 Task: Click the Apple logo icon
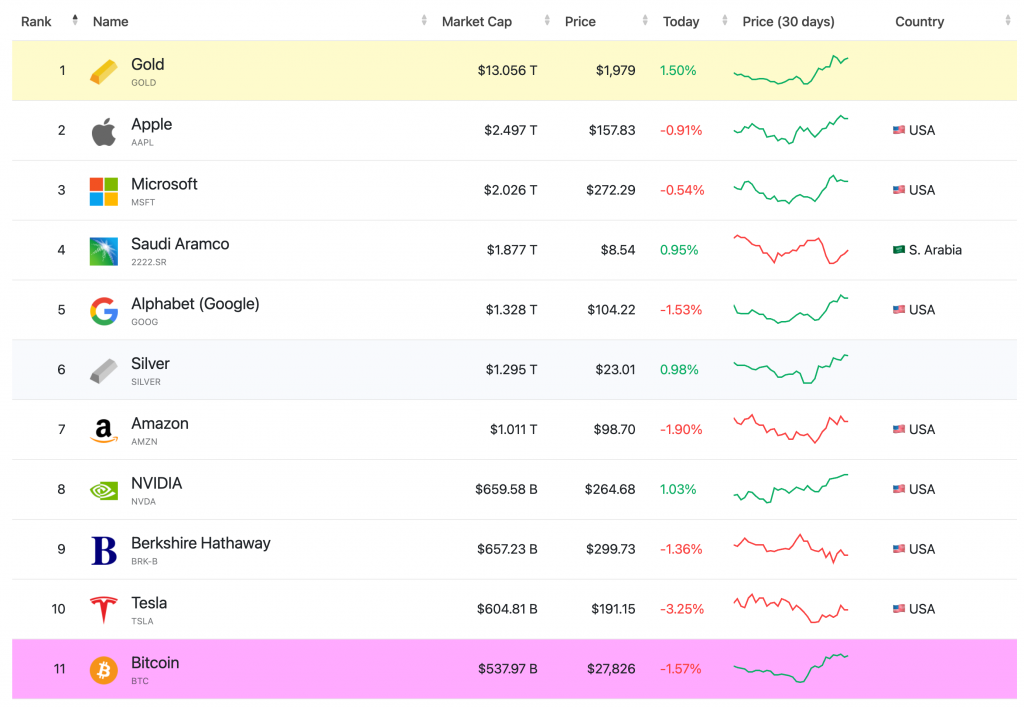(104, 132)
